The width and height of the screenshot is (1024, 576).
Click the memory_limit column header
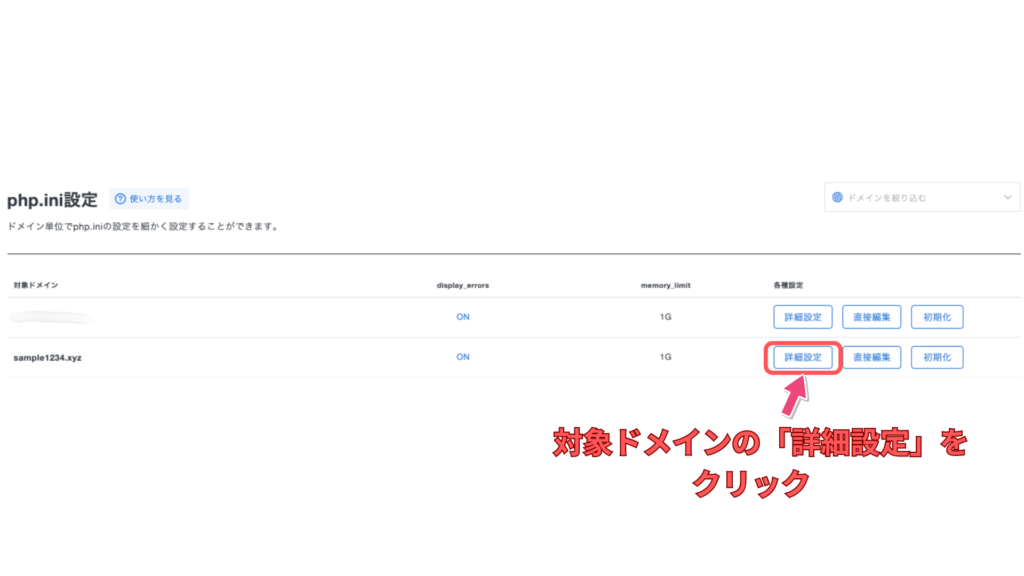pos(665,285)
